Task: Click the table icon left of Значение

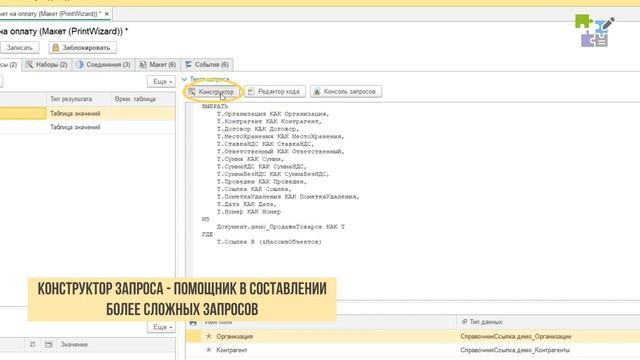Action: coord(49,344)
